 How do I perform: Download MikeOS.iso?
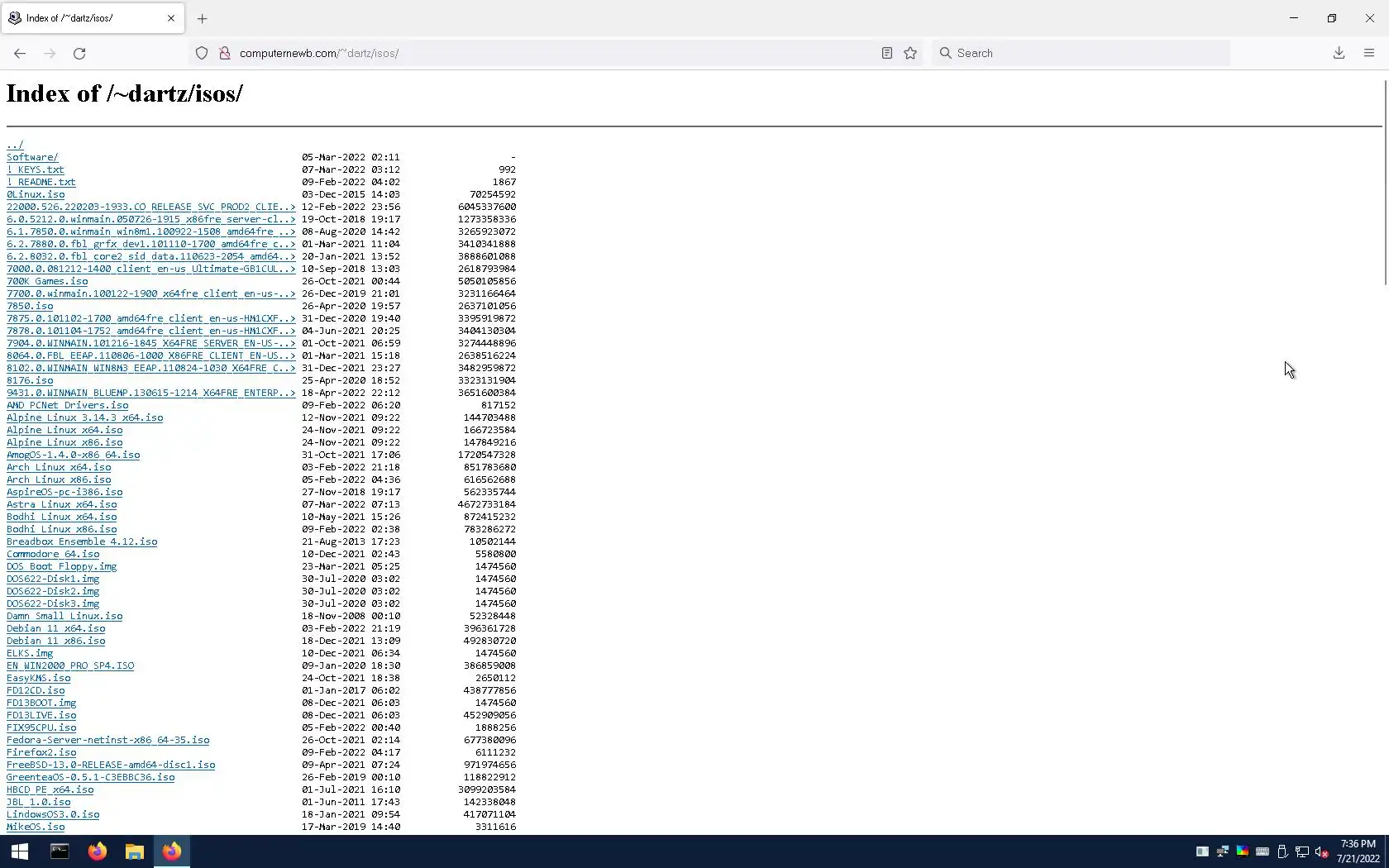coord(36,827)
